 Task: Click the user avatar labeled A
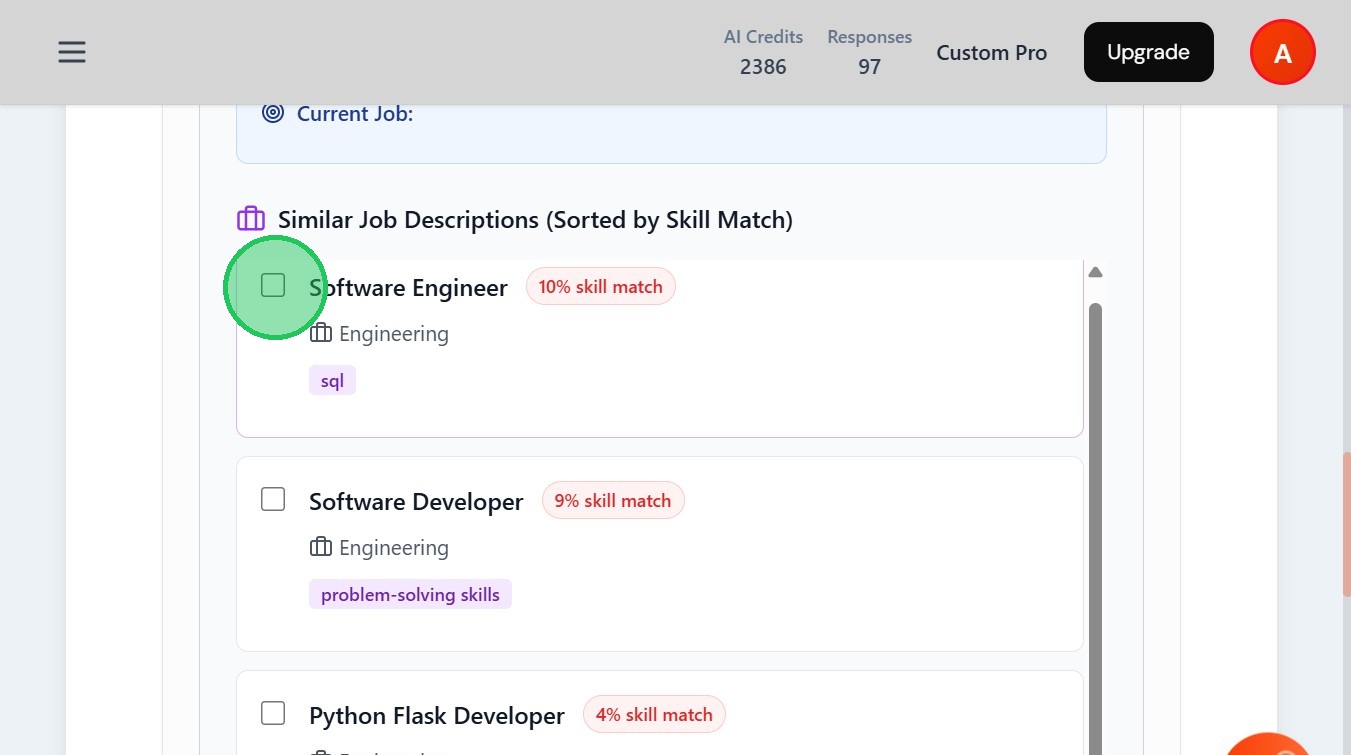click(x=1282, y=53)
